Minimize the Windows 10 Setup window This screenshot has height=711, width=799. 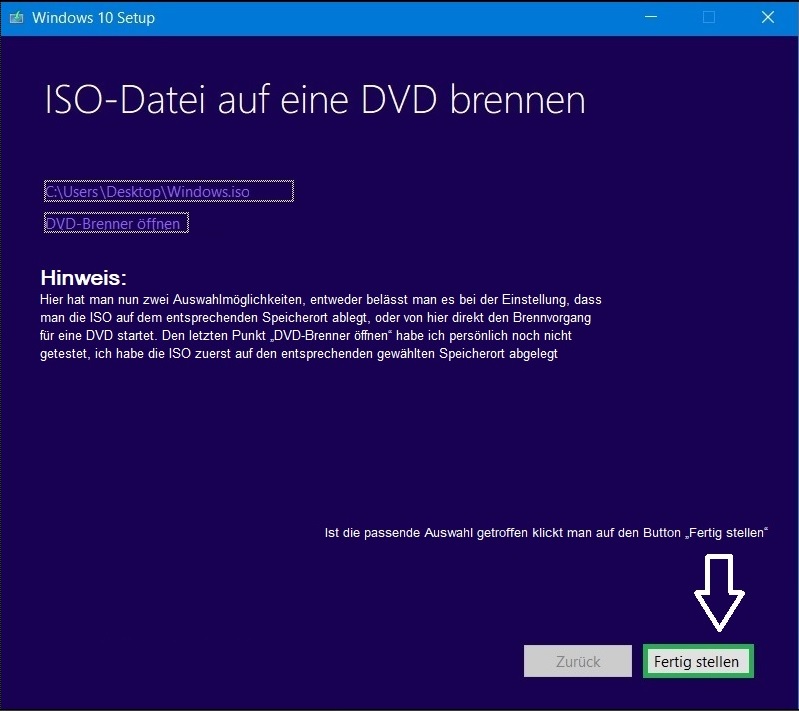(651, 17)
